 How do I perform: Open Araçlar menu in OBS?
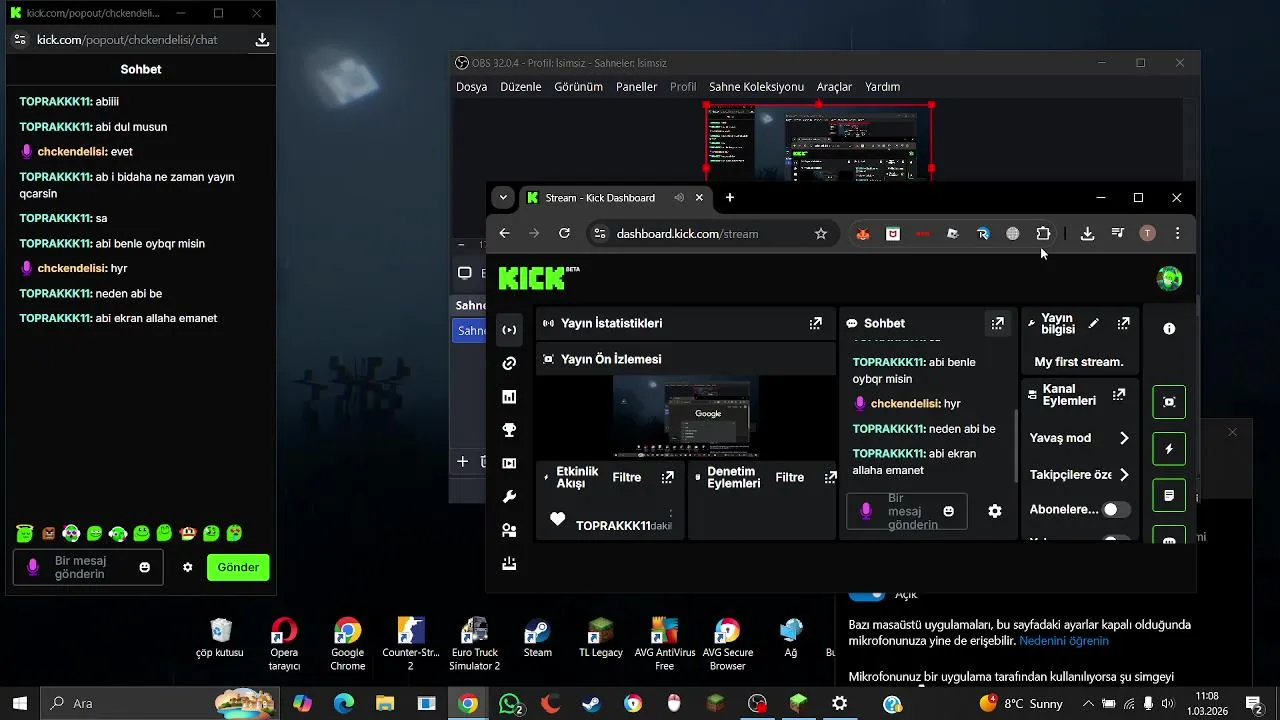click(834, 87)
